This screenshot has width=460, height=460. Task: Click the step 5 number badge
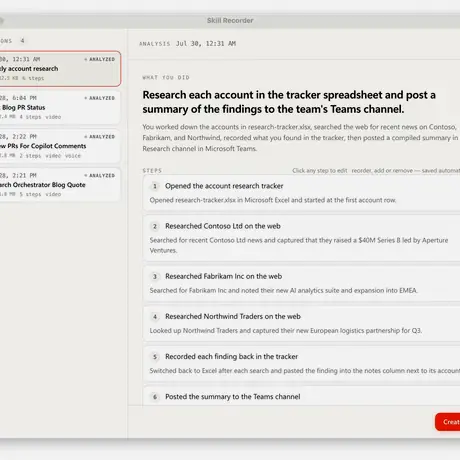(155, 357)
